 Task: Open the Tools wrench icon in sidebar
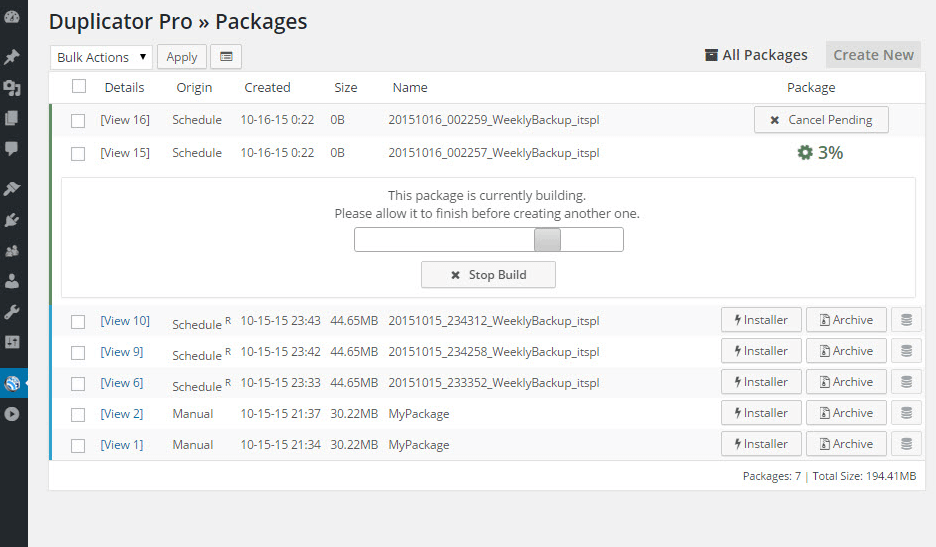point(12,312)
